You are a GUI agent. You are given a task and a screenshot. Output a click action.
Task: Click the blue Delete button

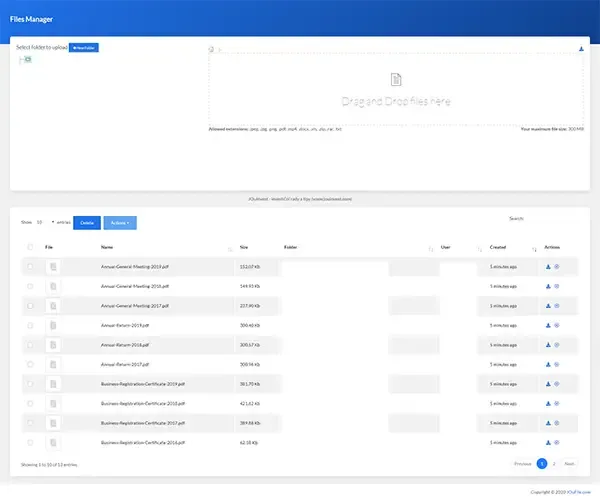(87, 223)
